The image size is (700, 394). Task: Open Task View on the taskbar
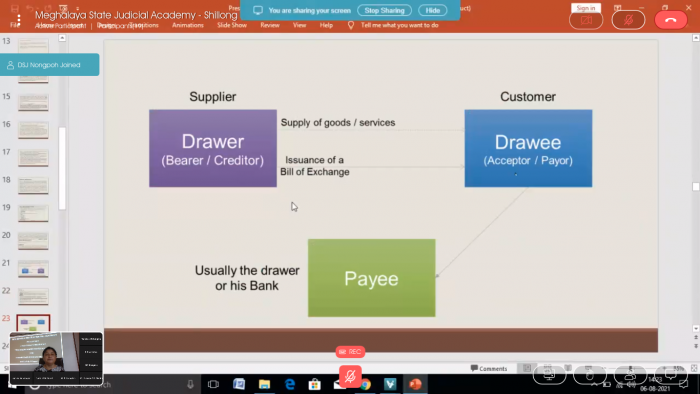213,384
